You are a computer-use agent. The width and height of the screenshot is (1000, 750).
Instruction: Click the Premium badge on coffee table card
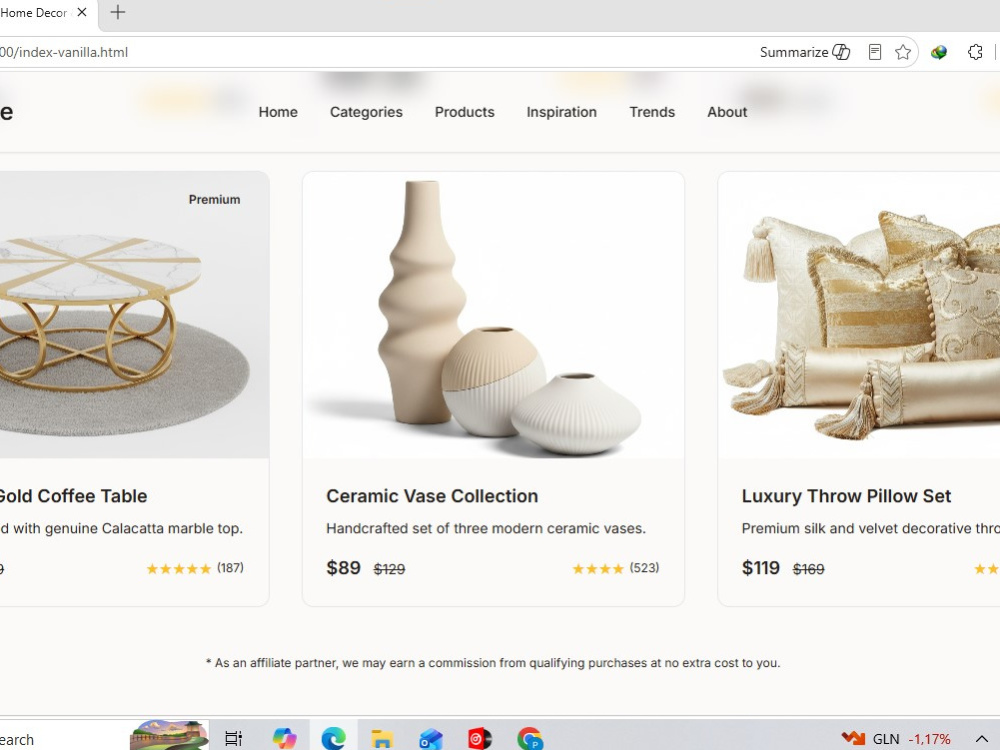[214, 200]
